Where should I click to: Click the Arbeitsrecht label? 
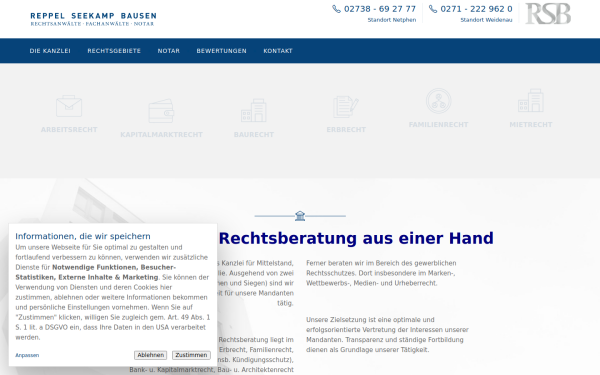[69, 130]
